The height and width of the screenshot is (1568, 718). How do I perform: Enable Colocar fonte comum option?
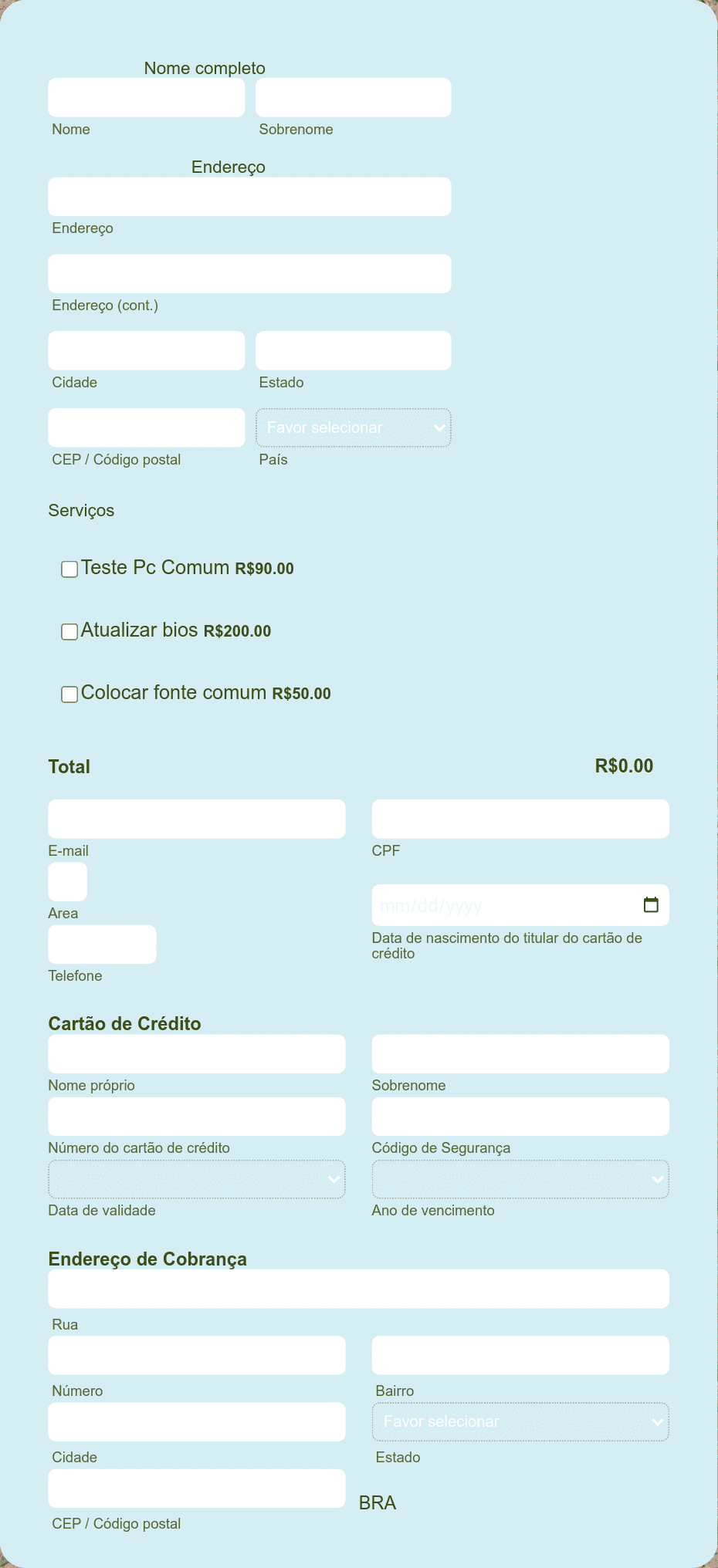pos(69,694)
